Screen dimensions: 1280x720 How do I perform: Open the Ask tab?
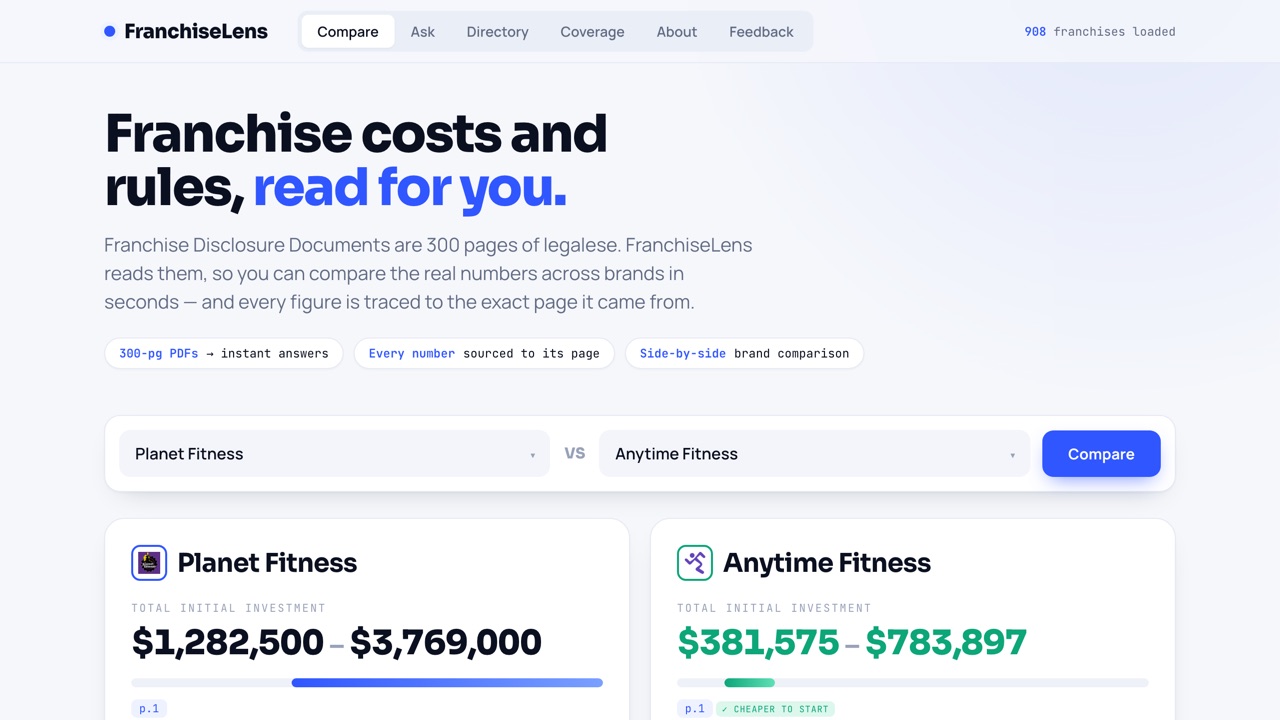[423, 32]
